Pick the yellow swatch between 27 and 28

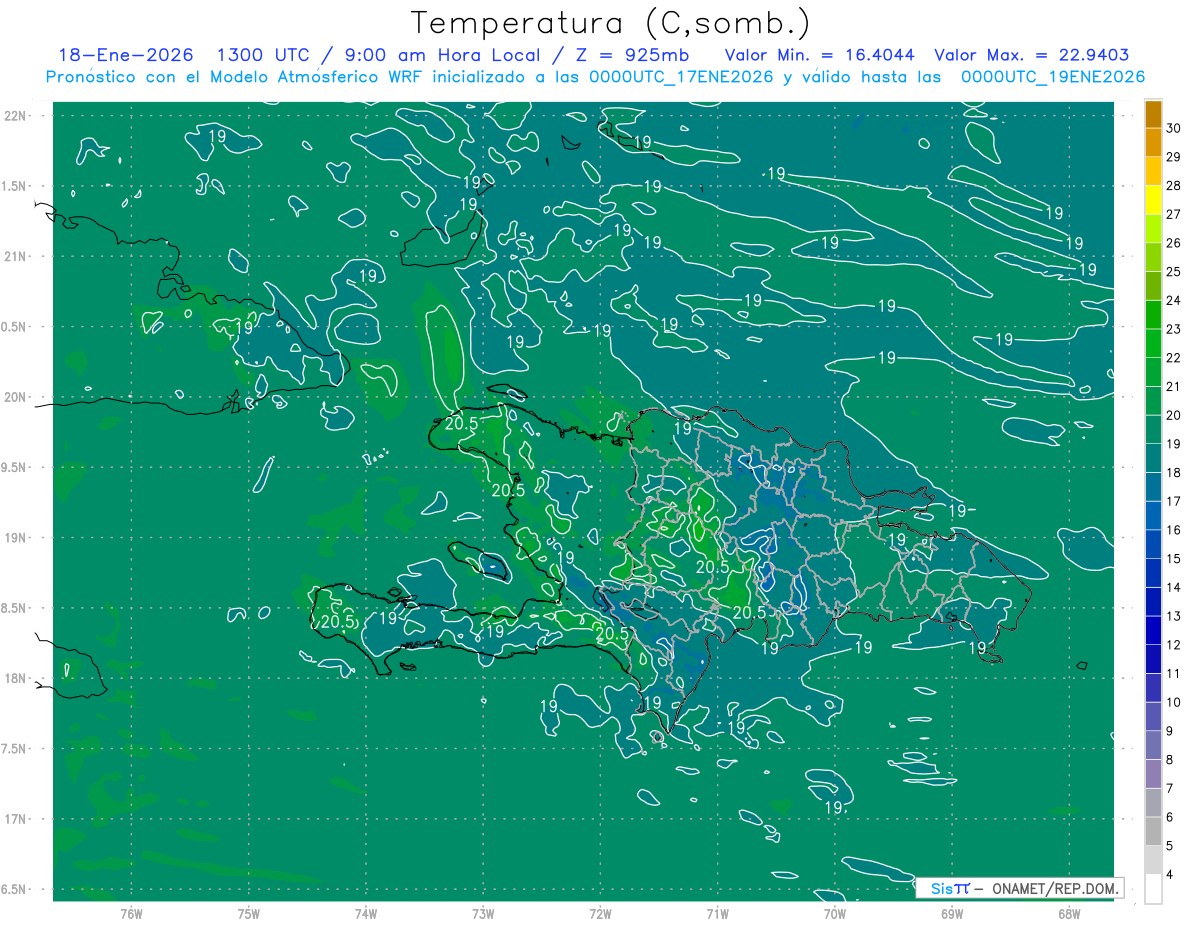(1154, 200)
